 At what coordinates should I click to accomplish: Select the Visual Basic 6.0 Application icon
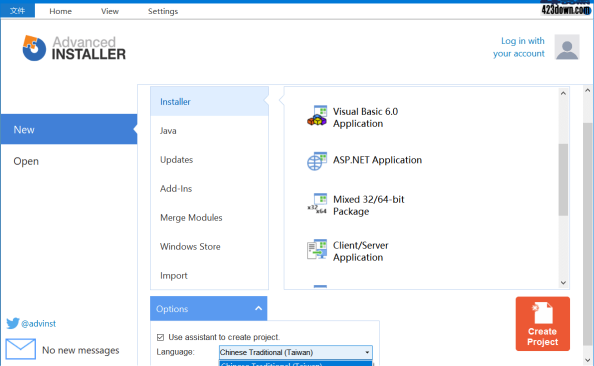pyautogui.click(x=317, y=116)
